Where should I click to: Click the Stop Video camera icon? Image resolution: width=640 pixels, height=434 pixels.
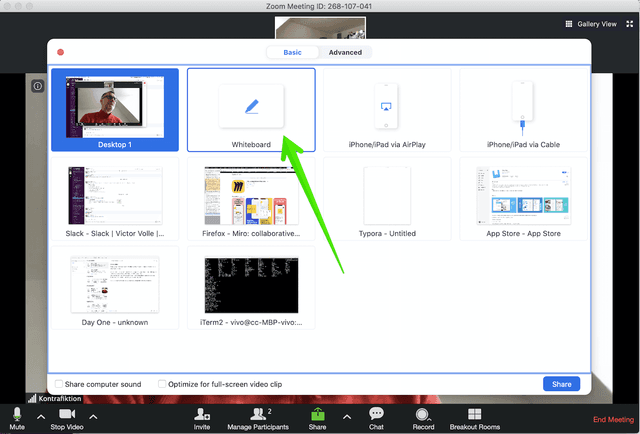[67, 414]
